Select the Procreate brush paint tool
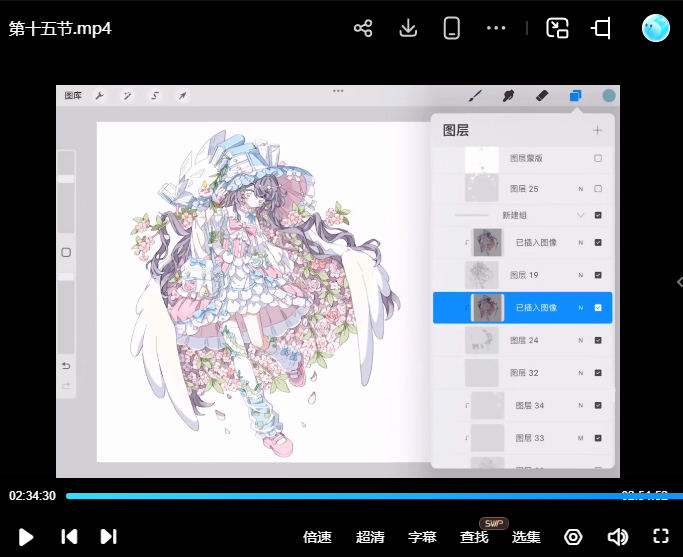The height and width of the screenshot is (557, 683). [x=475, y=96]
